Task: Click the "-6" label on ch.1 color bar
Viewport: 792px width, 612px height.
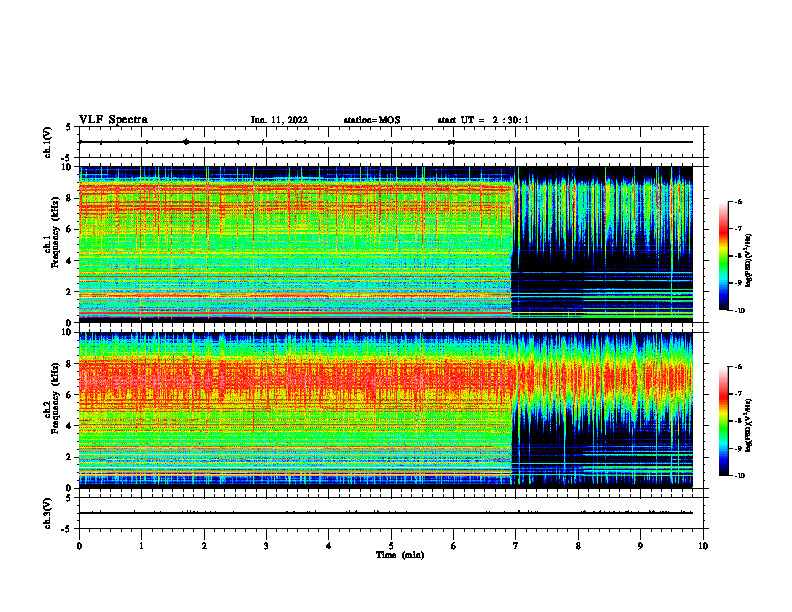Action: click(738, 201)
